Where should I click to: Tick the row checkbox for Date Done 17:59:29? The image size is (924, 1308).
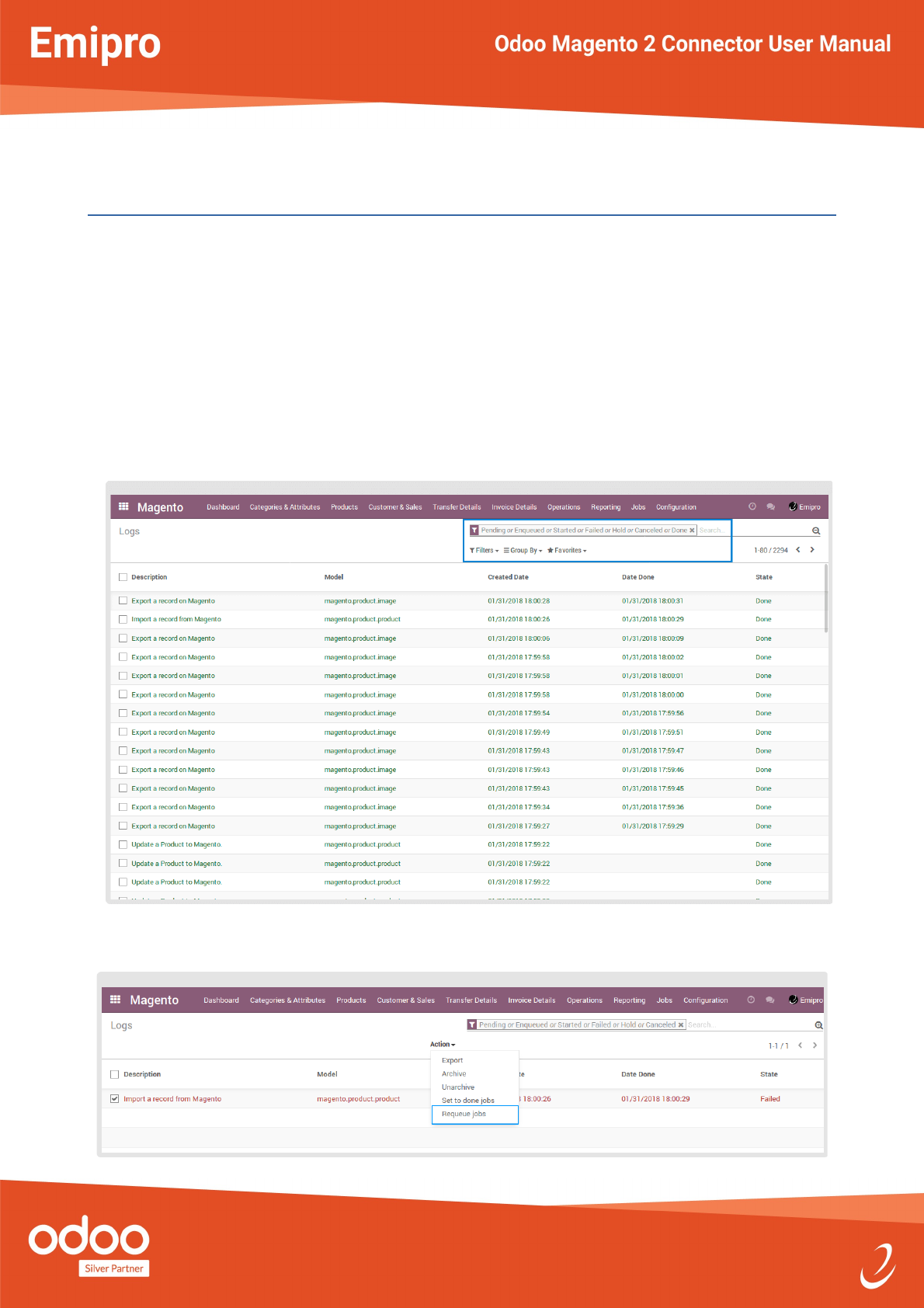pyautogui.click(x=123, y=826)
